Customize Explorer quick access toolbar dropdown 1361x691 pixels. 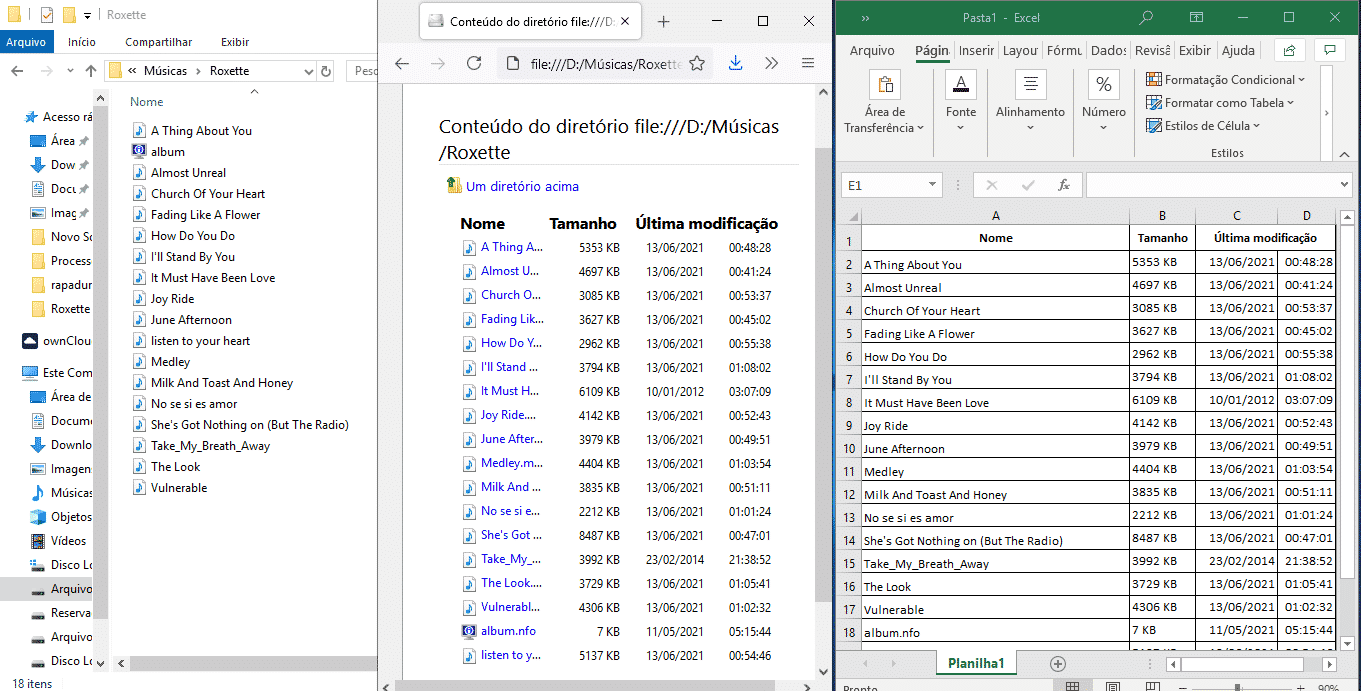pyautogui.click(x=88, y=16)
